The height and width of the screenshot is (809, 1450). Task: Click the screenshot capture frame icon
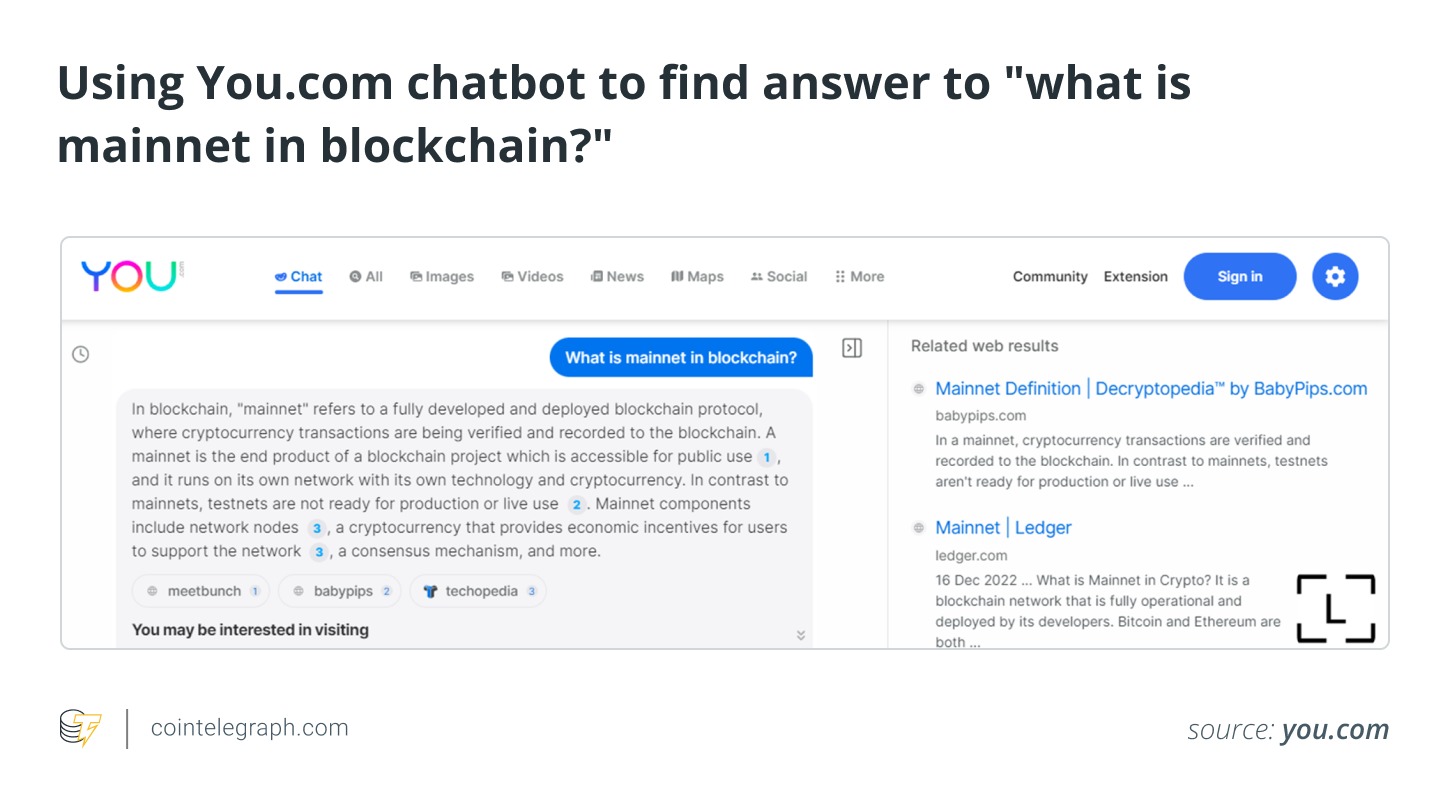pos(1336,608)
